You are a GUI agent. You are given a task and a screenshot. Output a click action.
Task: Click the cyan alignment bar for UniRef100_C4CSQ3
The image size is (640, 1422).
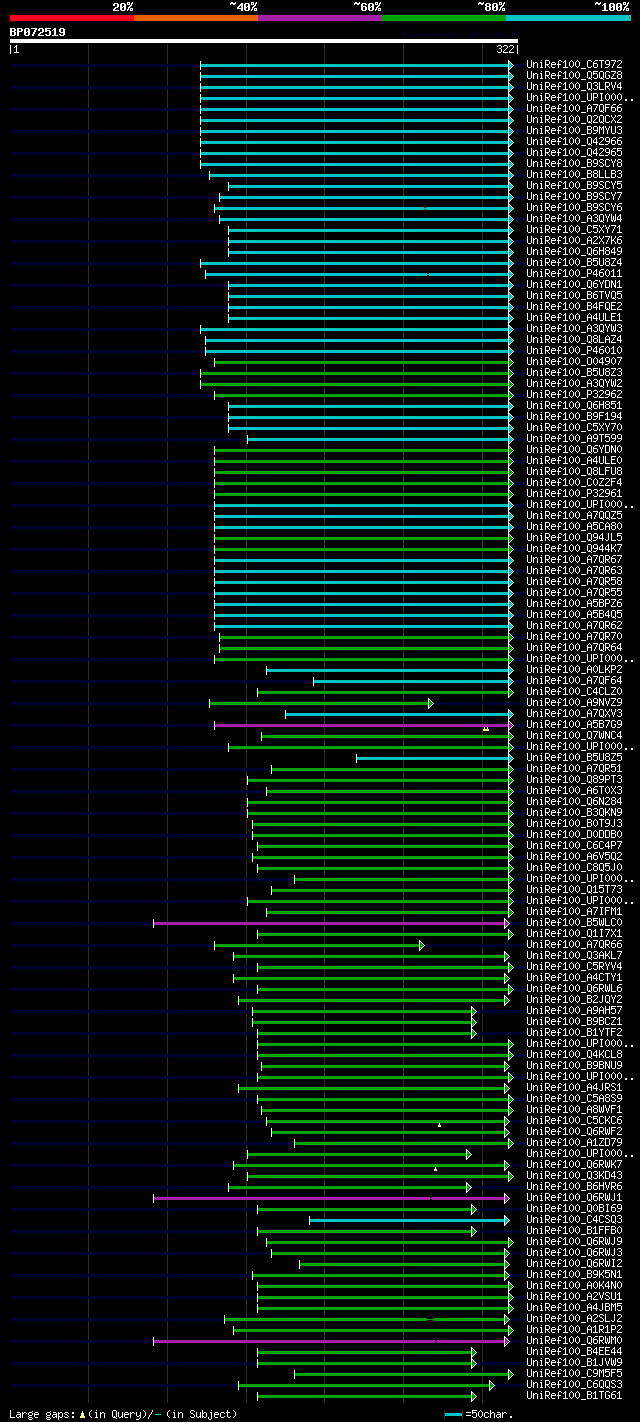click(x=409, y=1220)
